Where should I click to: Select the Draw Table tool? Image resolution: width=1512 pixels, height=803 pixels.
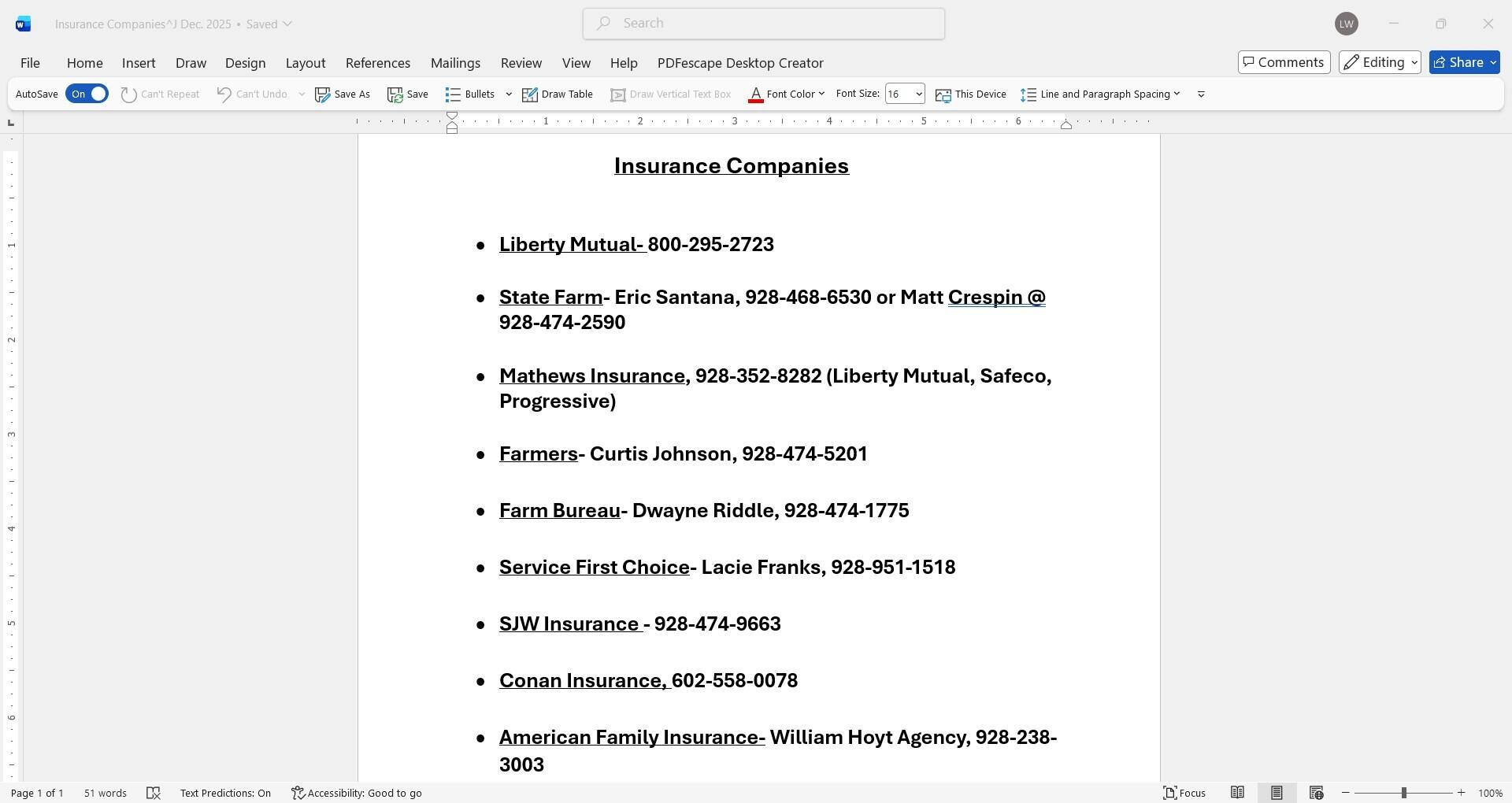558,94
